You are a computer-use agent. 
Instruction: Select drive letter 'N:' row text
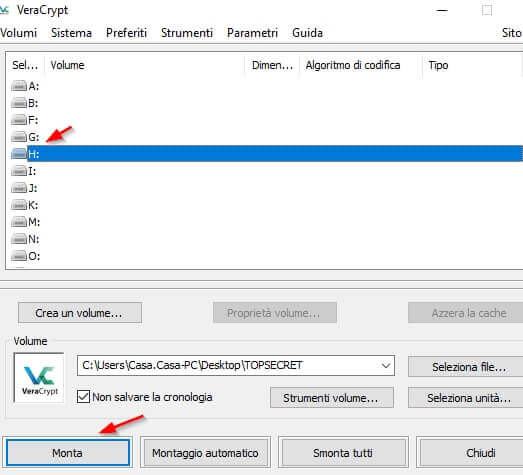34,239
